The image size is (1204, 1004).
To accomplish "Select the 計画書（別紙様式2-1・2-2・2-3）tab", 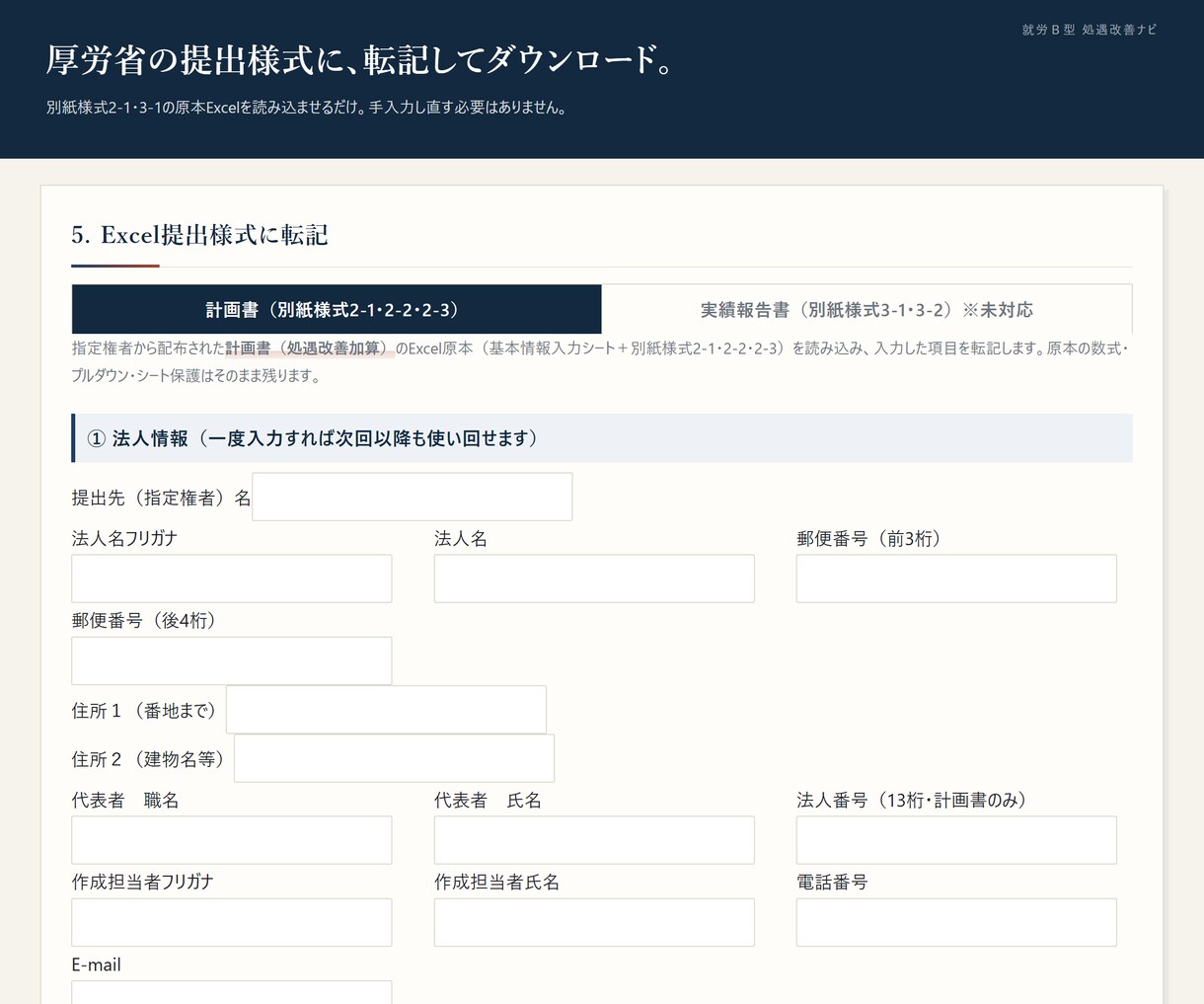I will [337, 309].
